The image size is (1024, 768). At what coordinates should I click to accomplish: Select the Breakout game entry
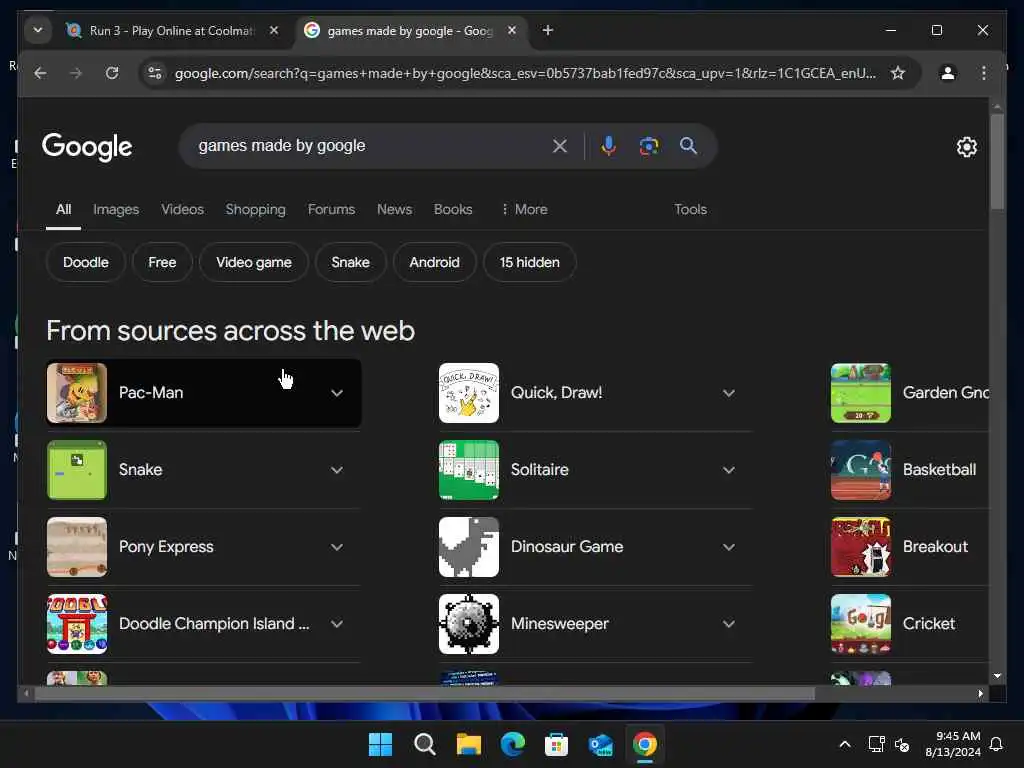[x=910, y=547]
